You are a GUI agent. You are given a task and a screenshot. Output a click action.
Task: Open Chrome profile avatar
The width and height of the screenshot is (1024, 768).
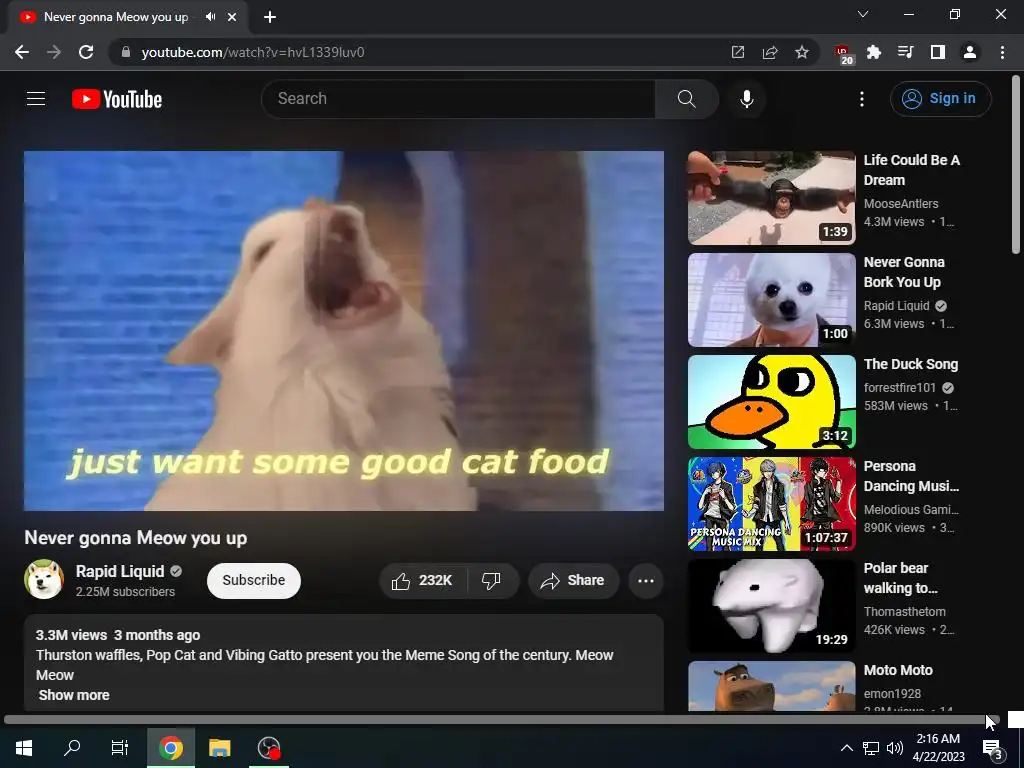click(970, 52)
